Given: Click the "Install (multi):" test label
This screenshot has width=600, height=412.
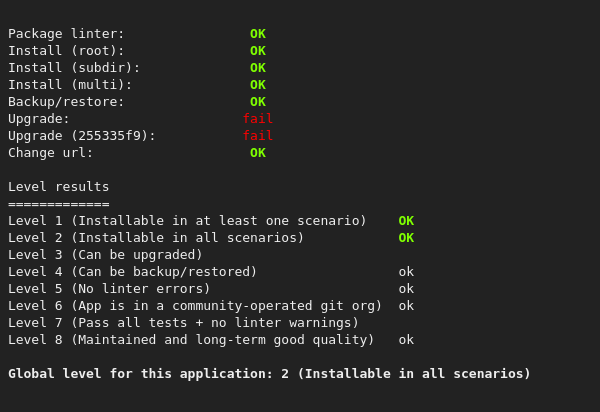Looking at the screenshot, I should [x=70, y=85].
